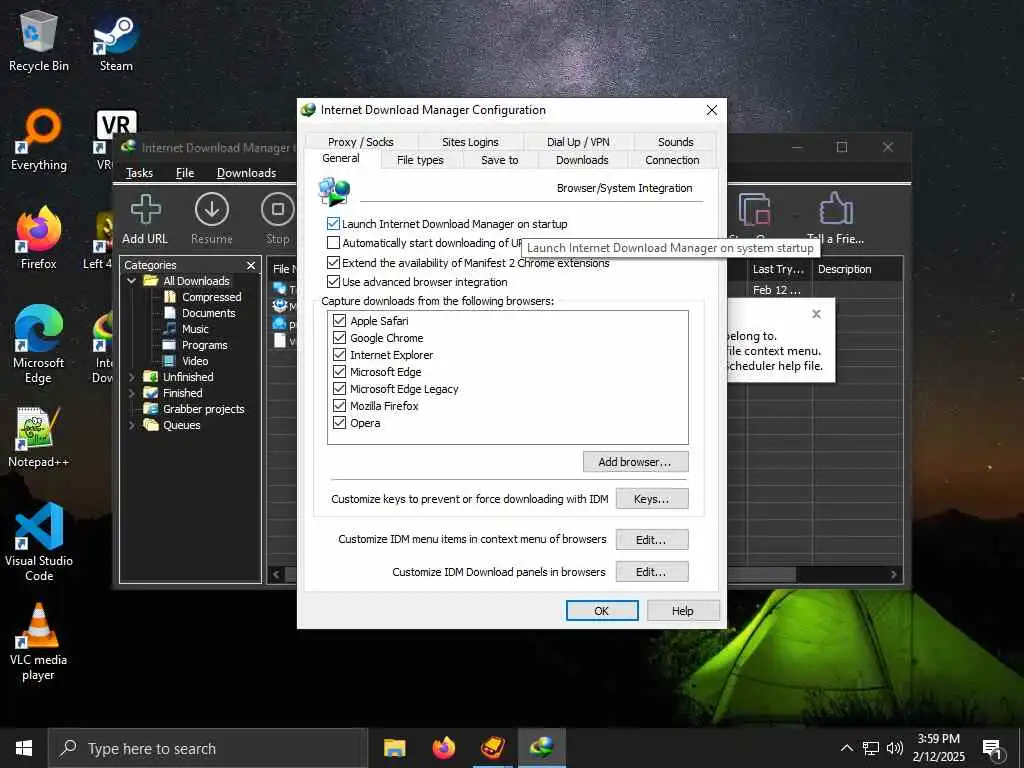
Task: Click Edit for IDM Download panels
Action: 652,572
